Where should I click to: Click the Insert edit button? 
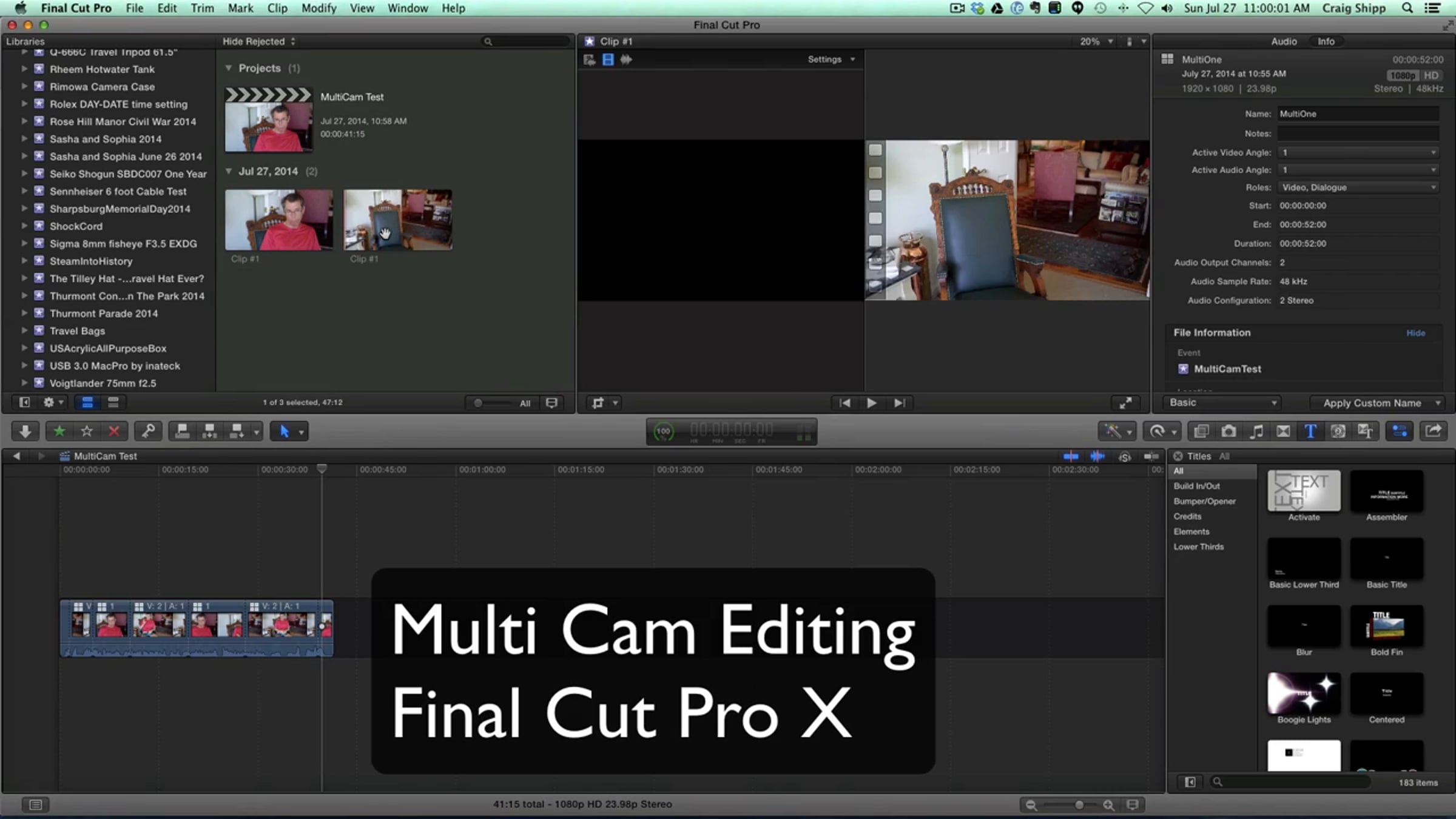[209, 431]
